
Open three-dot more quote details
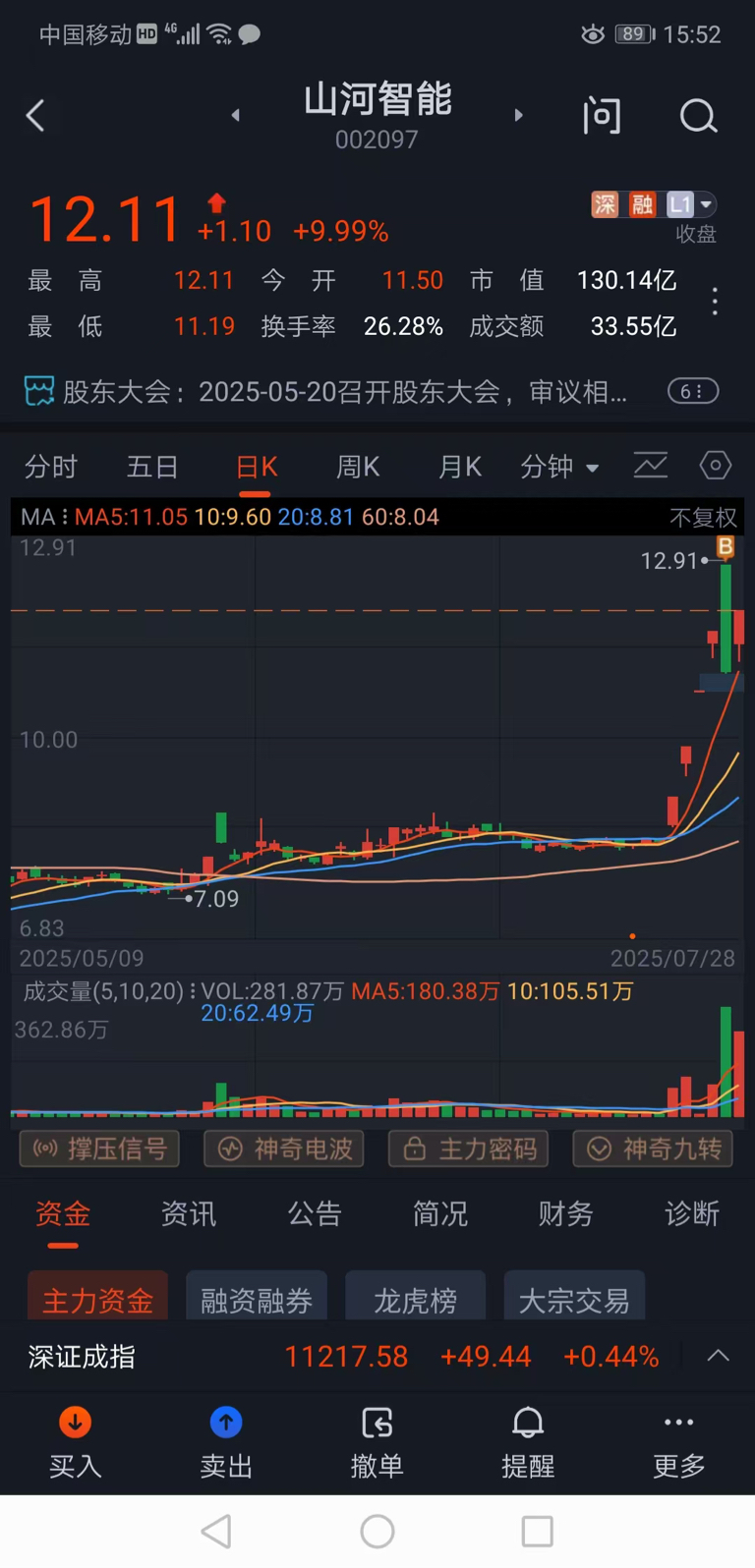pos(716,302)
